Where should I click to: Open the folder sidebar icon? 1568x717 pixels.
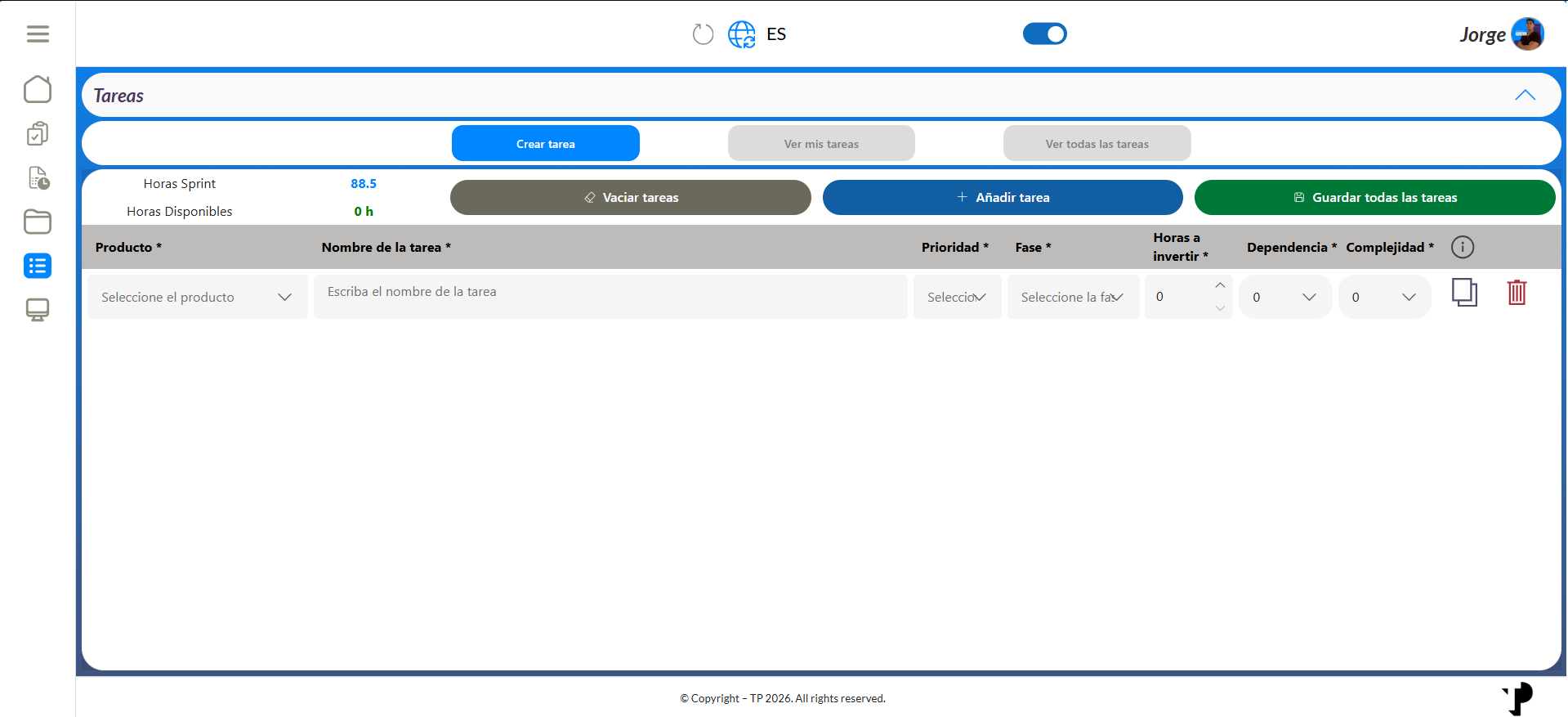[x=38, y=222]
